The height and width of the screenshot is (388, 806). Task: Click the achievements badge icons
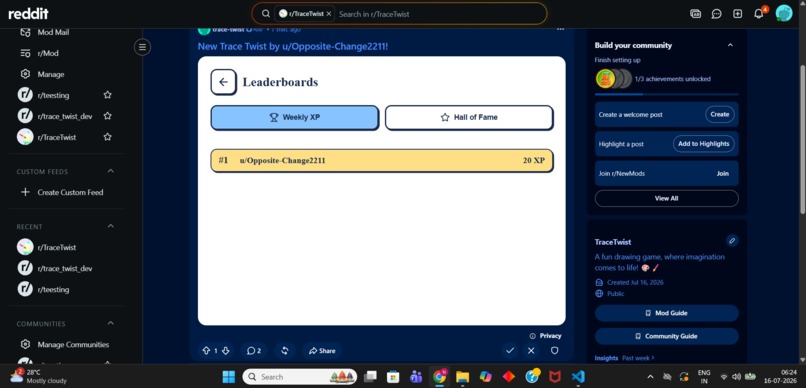click(614, 79)
